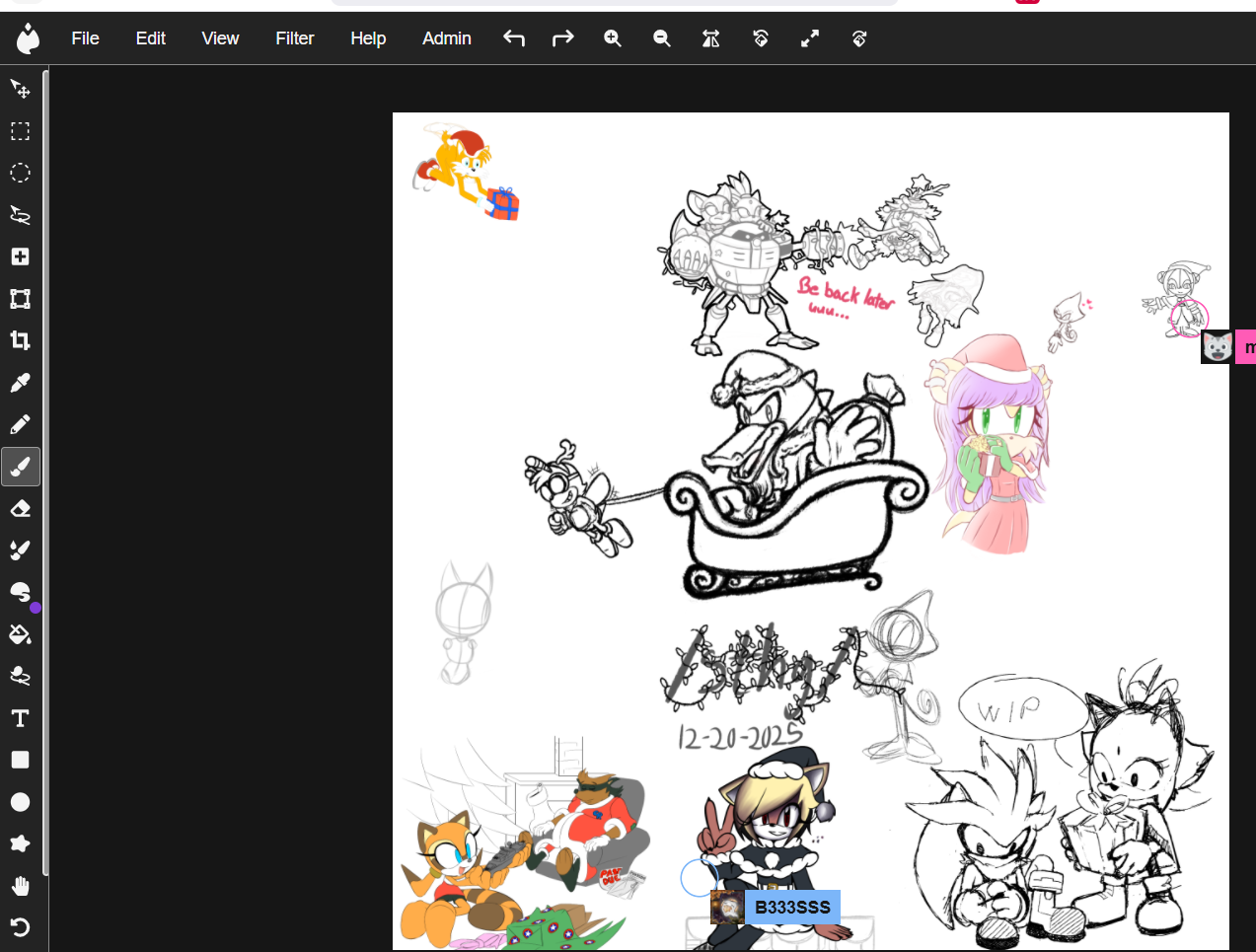Select the blob brush tool
Viewport: 1256px width, 952px height.
point(20,592)
